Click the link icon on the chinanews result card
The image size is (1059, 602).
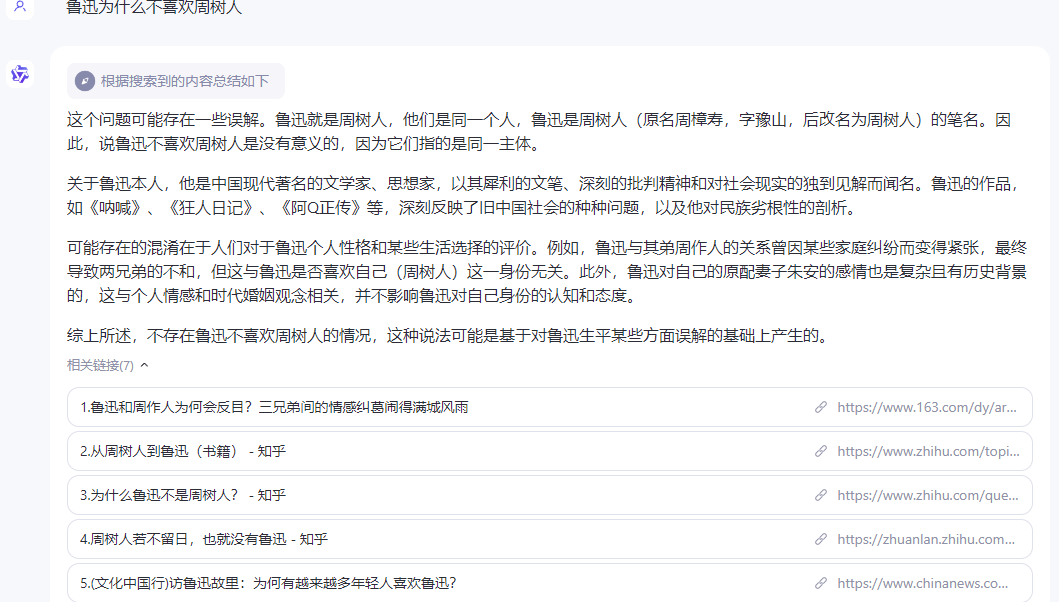click(x=821, y=583)
